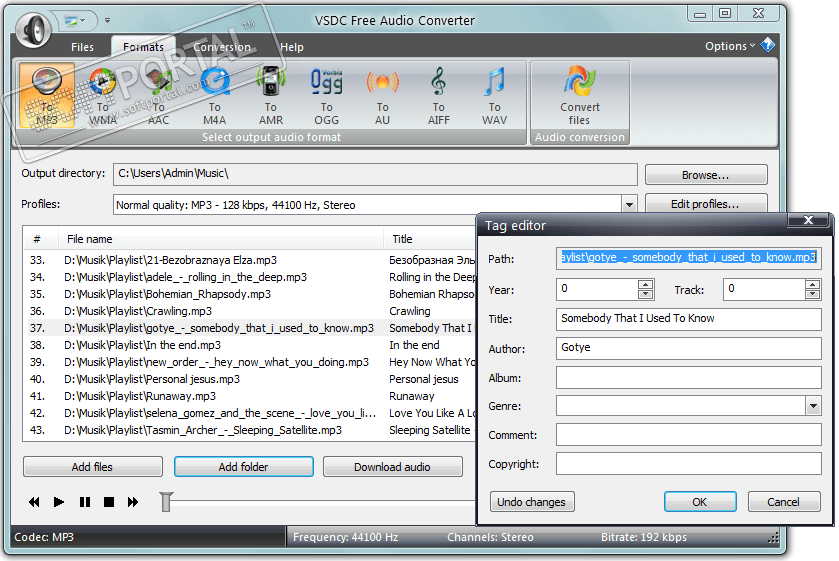Click the Author field containing Gotye
The image size is (839, 561).
click(x=689, y=348)
